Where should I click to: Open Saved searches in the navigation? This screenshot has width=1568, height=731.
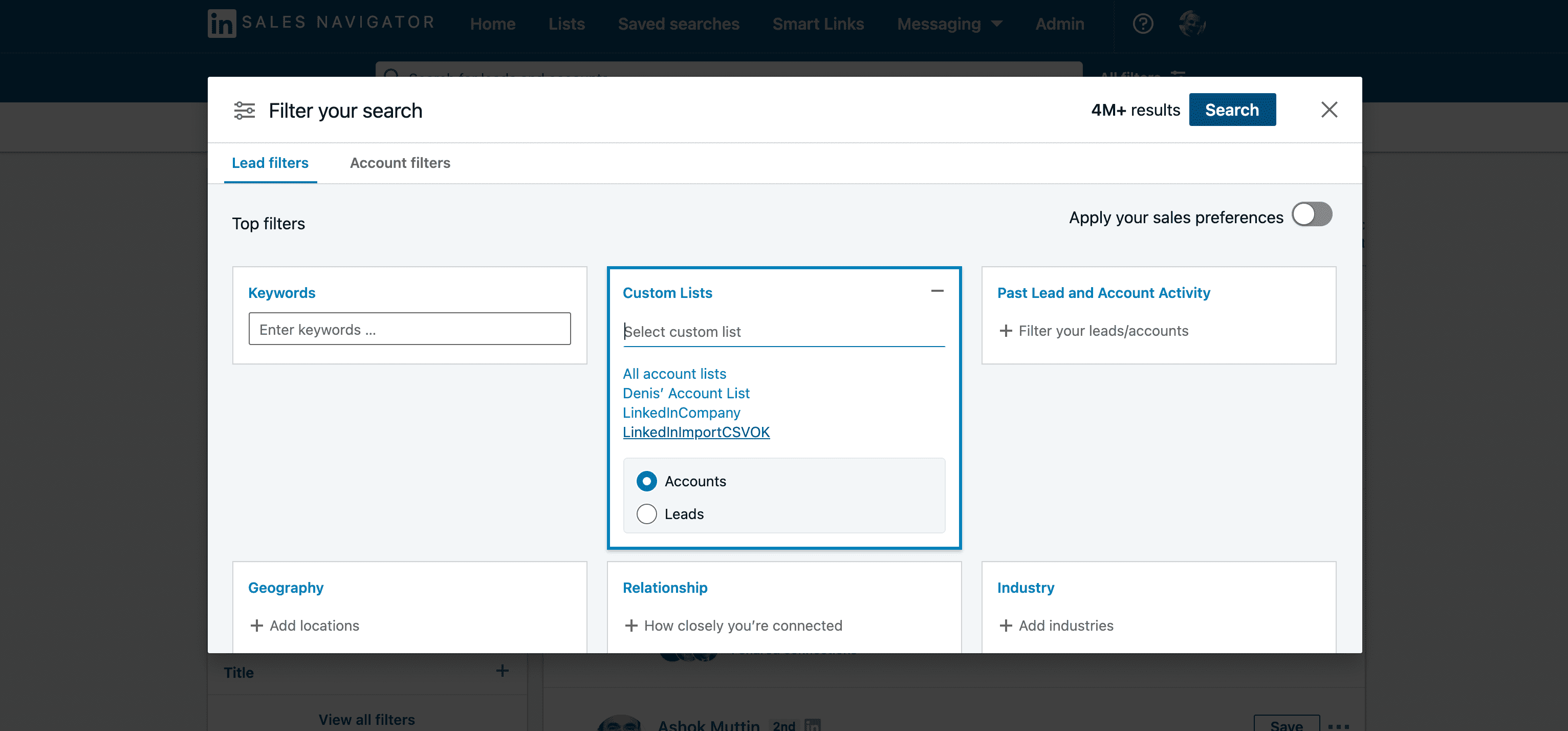678,24
